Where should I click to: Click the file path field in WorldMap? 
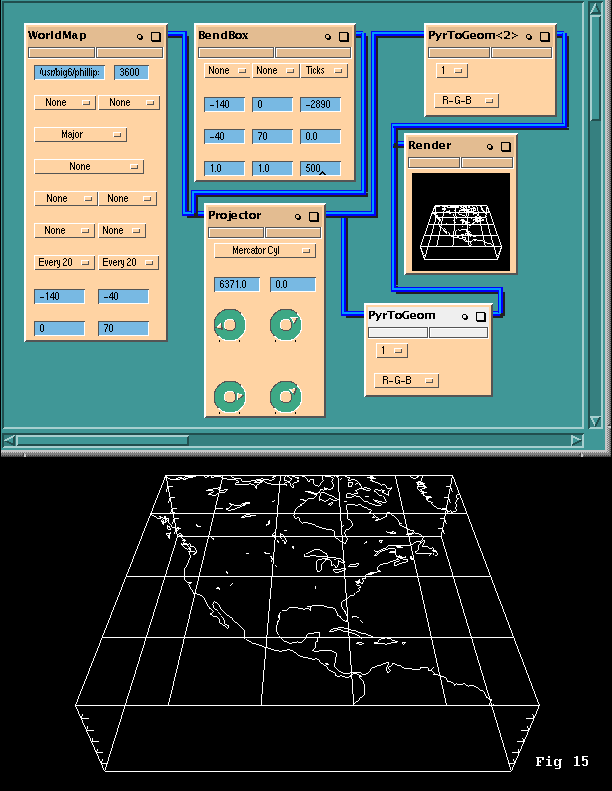coord(69,72)
